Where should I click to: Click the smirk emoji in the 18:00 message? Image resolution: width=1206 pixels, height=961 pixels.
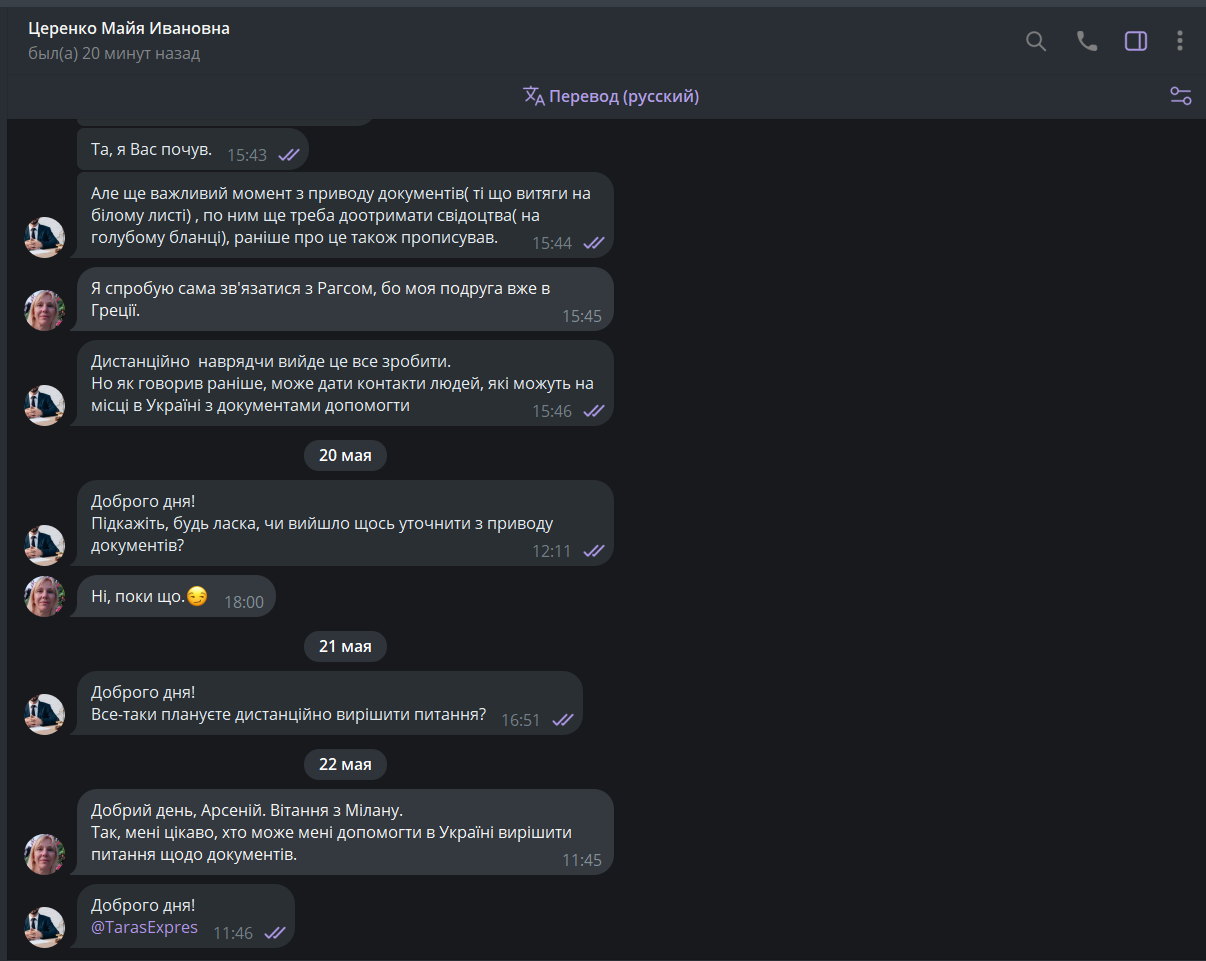[197, 597]
